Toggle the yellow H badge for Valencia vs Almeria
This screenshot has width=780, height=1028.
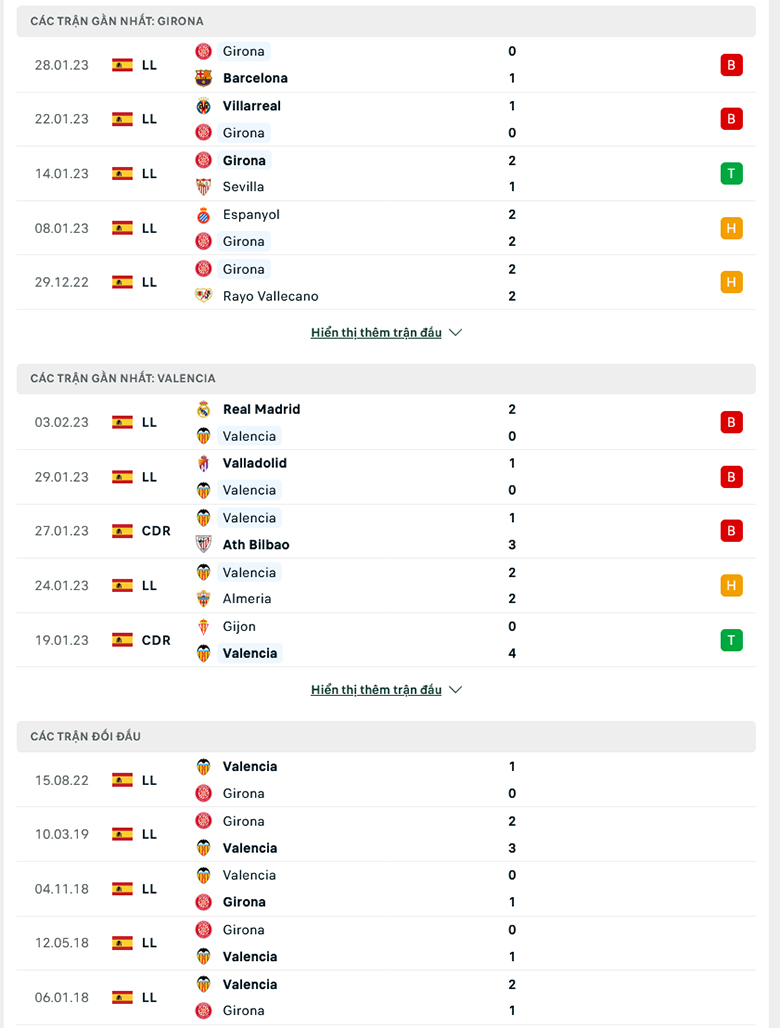(x=731, y=586)
